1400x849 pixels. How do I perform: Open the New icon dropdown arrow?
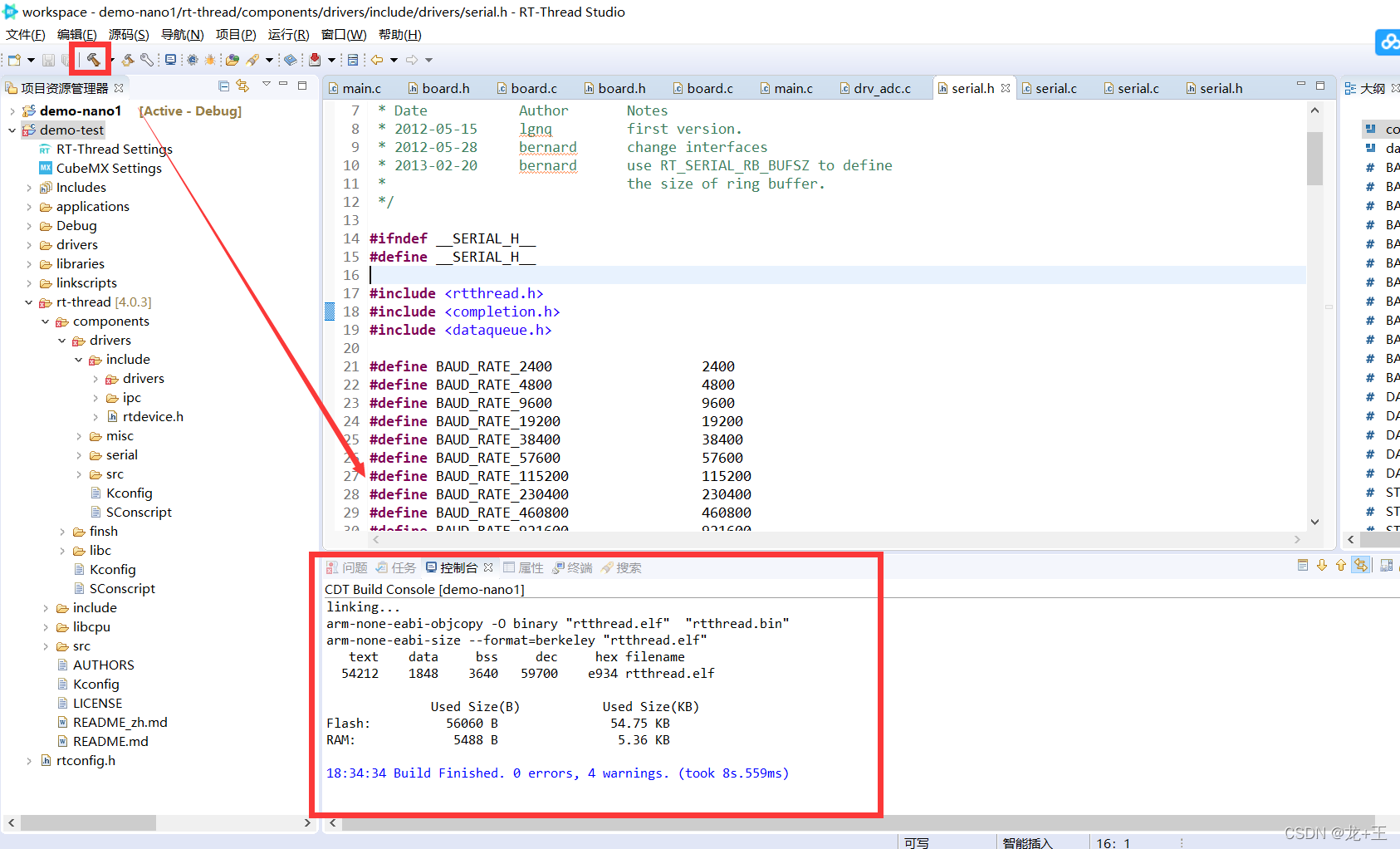(31, 60)
